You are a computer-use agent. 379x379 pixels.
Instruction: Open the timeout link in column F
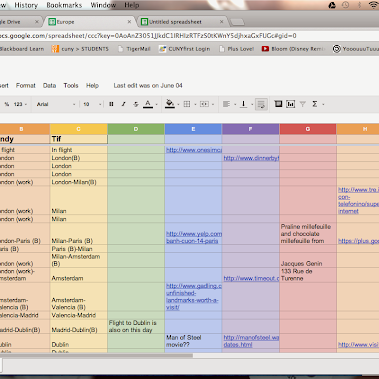(x=251, y=278)
